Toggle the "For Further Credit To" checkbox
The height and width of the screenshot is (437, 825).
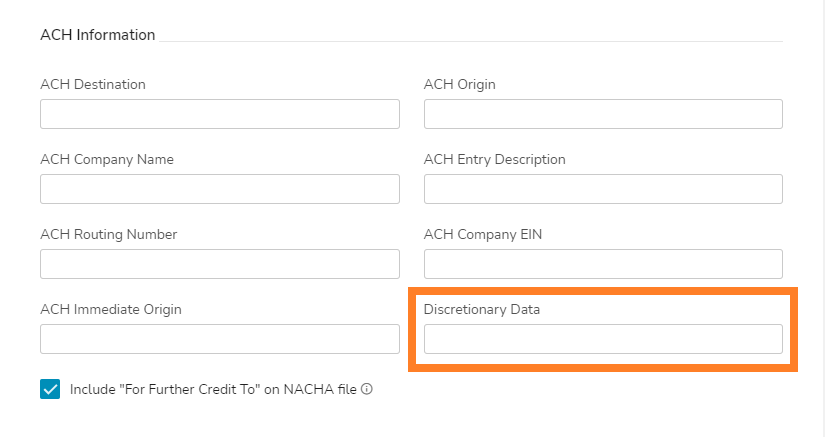pyautogui.click(x=50, y=389)
